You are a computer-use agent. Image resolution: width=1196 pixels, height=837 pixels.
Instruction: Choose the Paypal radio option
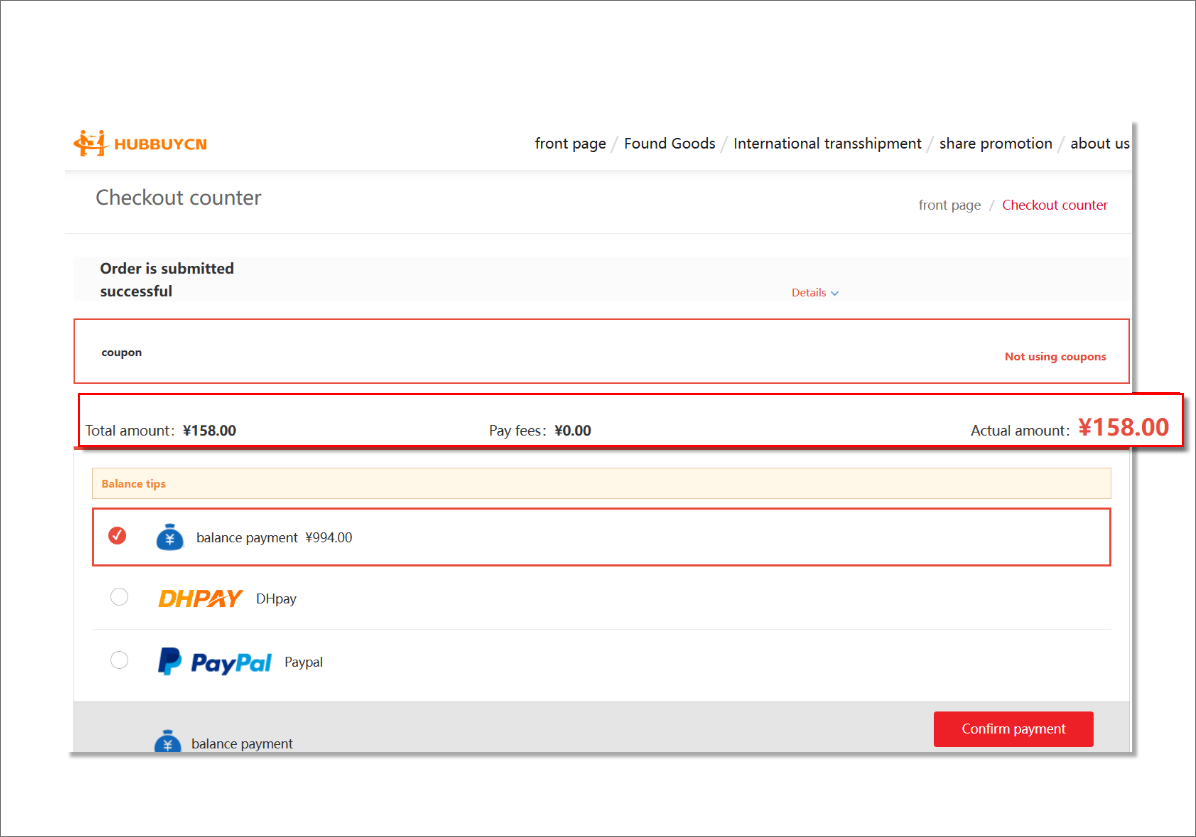click(119, 660)
